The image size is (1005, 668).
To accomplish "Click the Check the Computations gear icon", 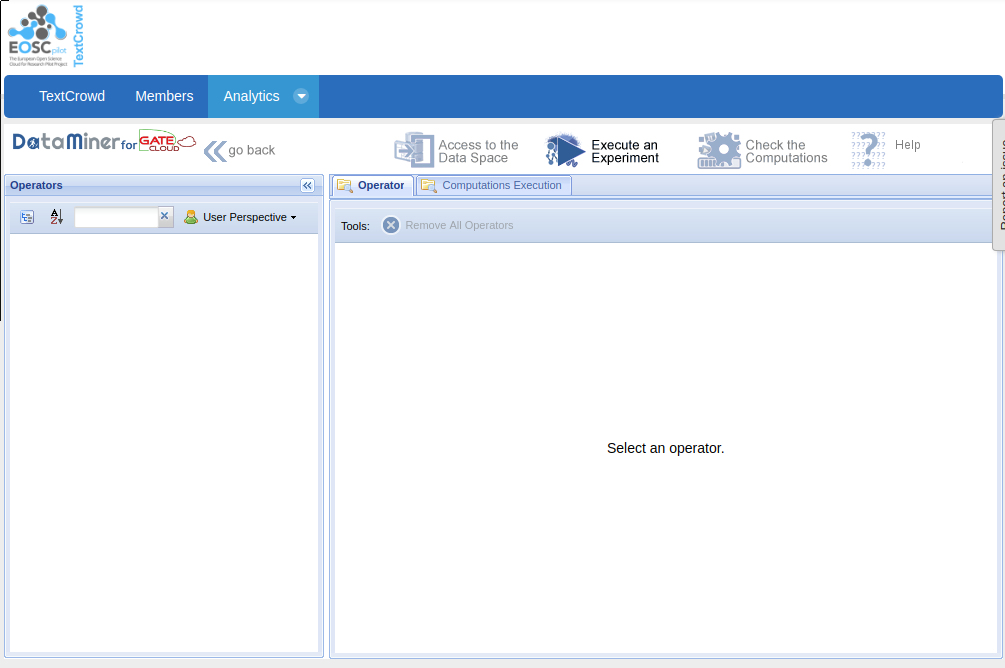I will [718, 150].
